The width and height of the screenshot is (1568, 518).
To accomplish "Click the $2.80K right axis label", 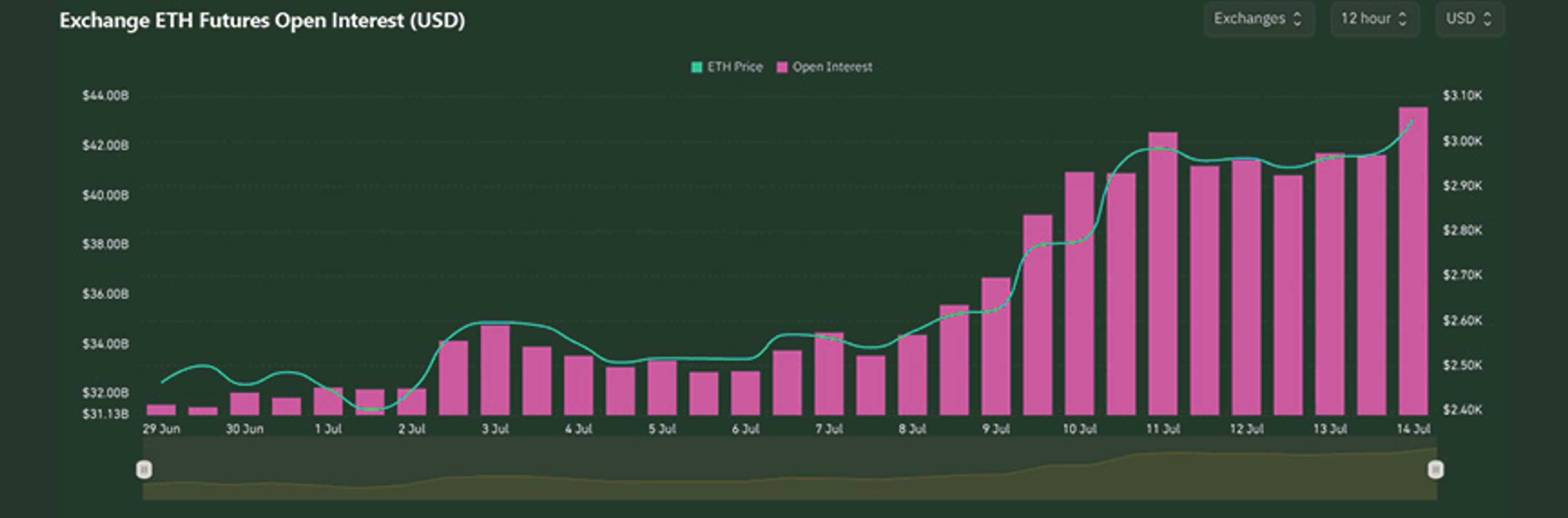I will click(x=1462, y=231).
